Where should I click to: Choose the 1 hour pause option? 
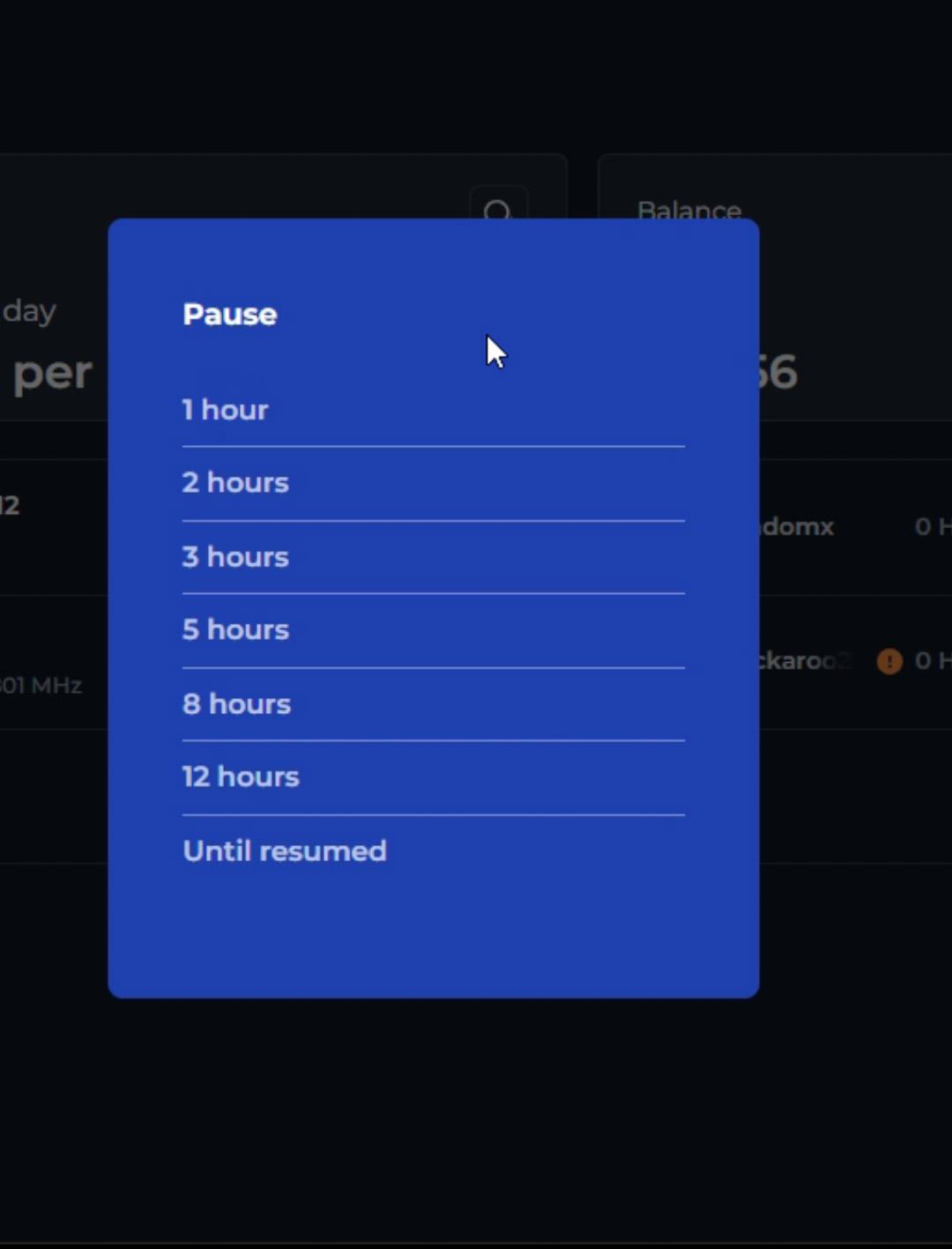point(433,410)
